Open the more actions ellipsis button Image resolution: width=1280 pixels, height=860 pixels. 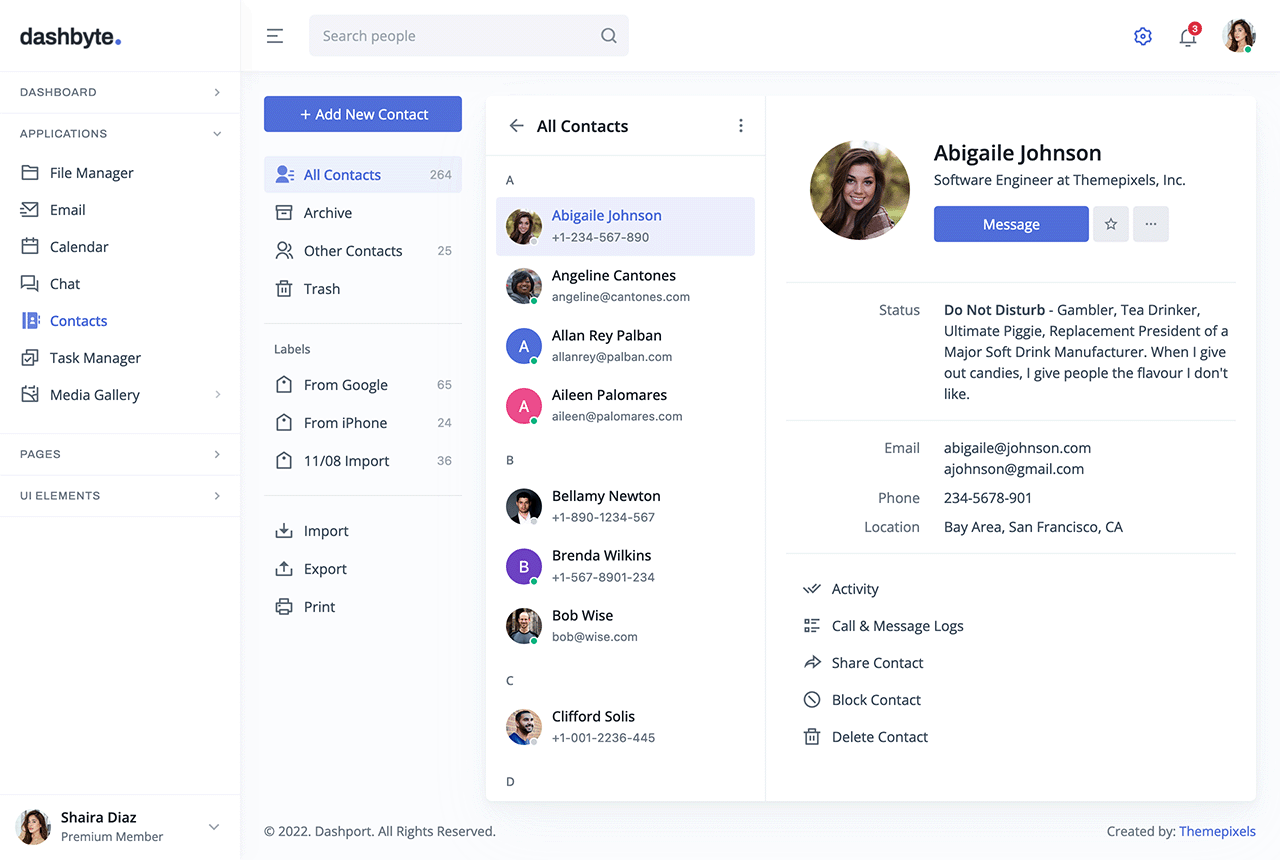click(1151, 224)
